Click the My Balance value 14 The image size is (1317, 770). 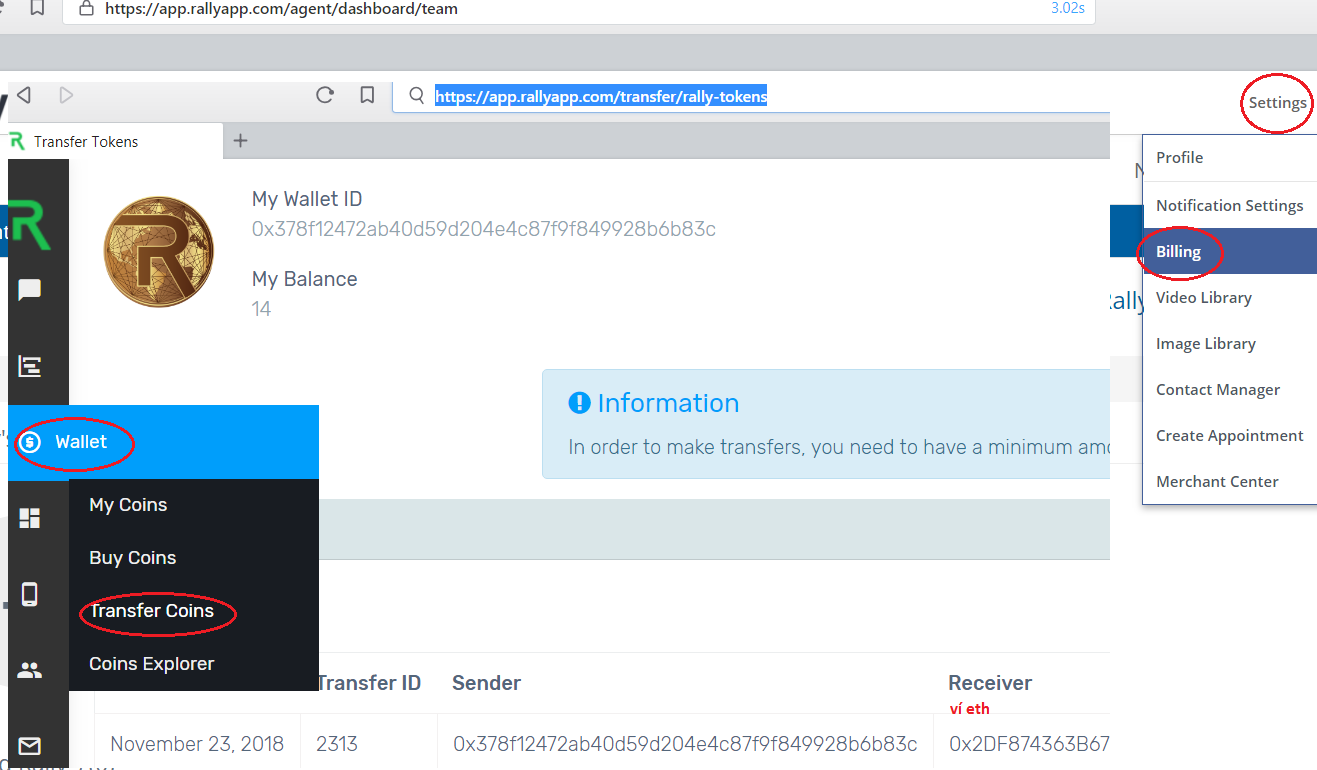point(261,309)
